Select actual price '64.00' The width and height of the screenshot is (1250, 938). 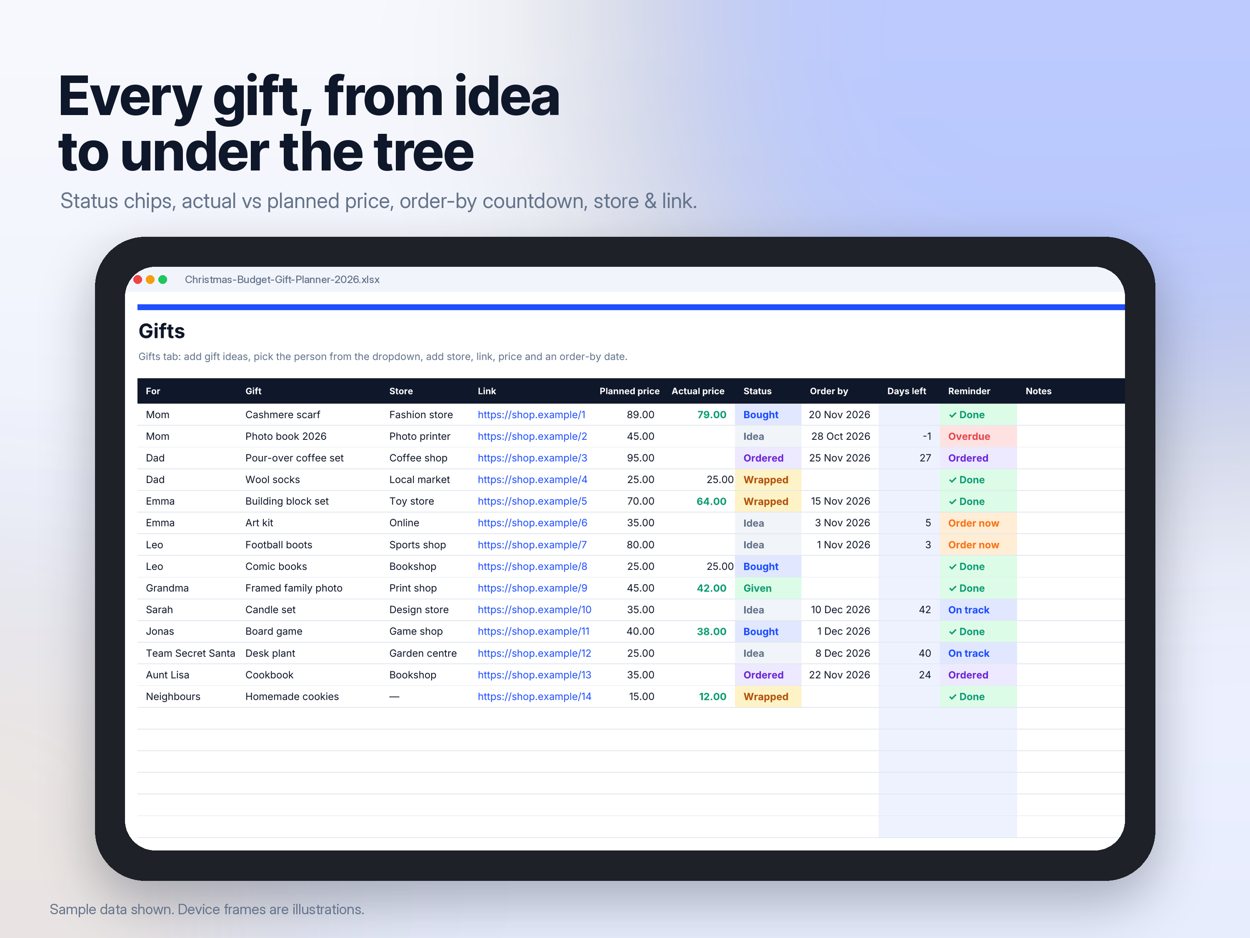[712, 501]
